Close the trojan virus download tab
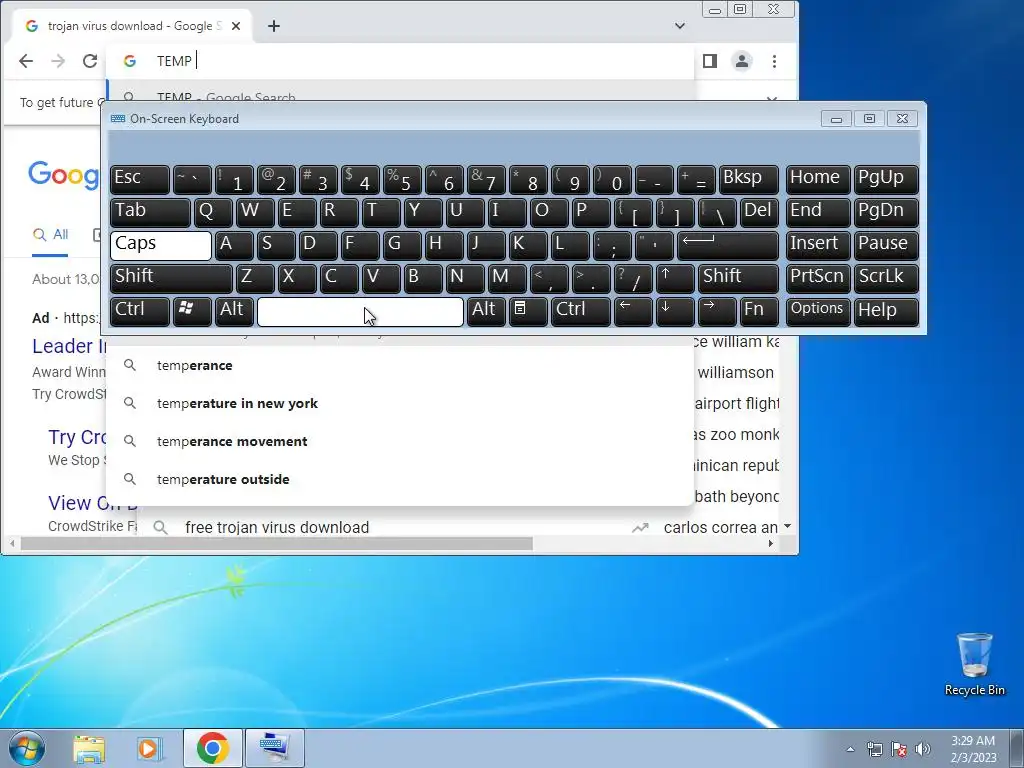This screenshot has width=1024, height=768. click(236, 26)
